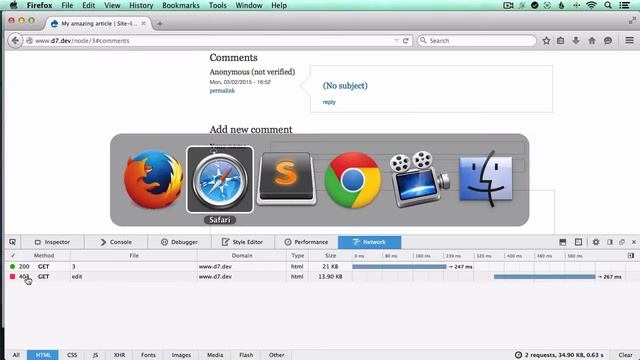Clear the network request list

click(625, 355)
